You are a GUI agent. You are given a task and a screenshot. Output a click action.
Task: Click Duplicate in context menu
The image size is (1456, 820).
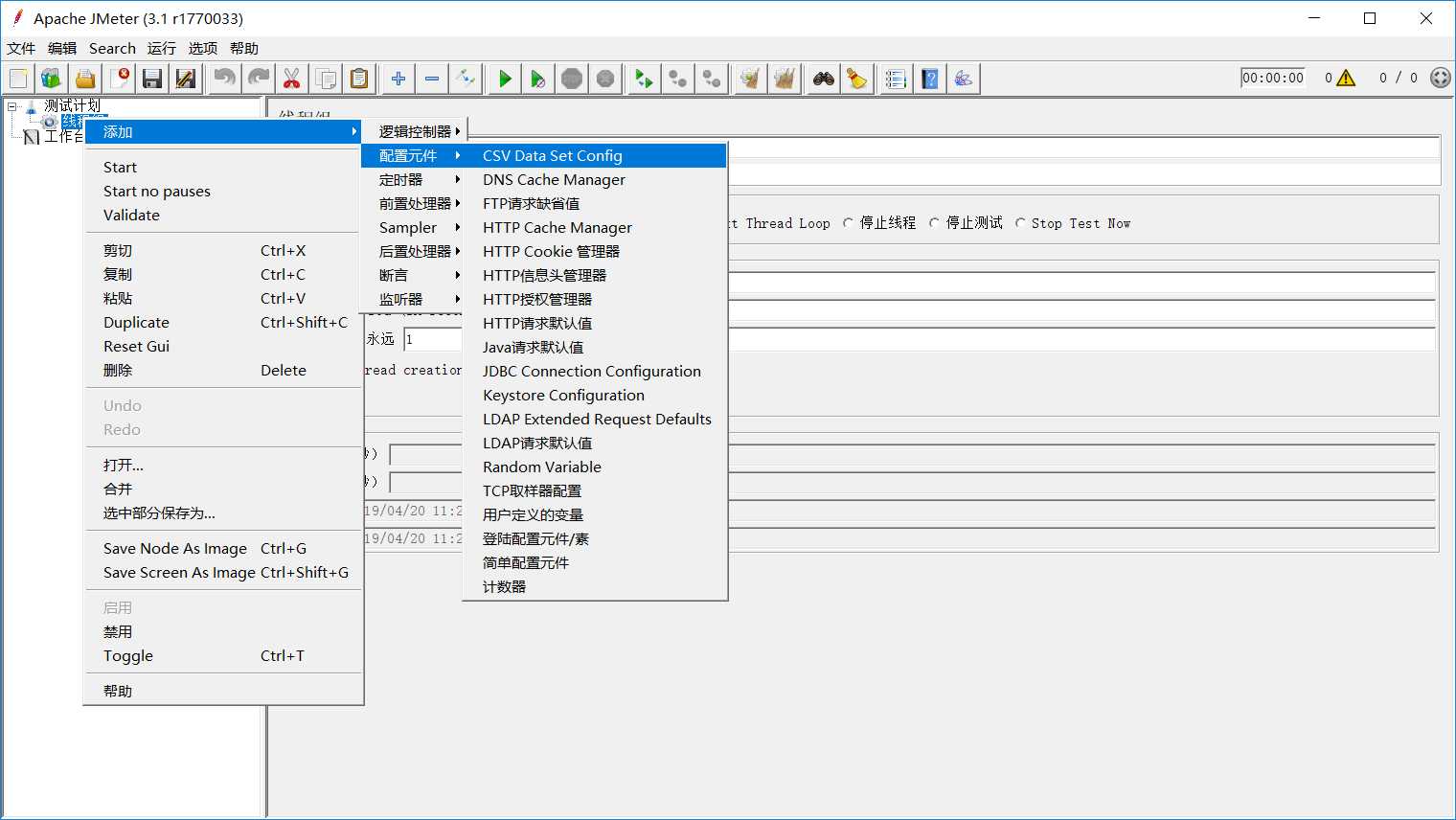[x=223, y=322]
